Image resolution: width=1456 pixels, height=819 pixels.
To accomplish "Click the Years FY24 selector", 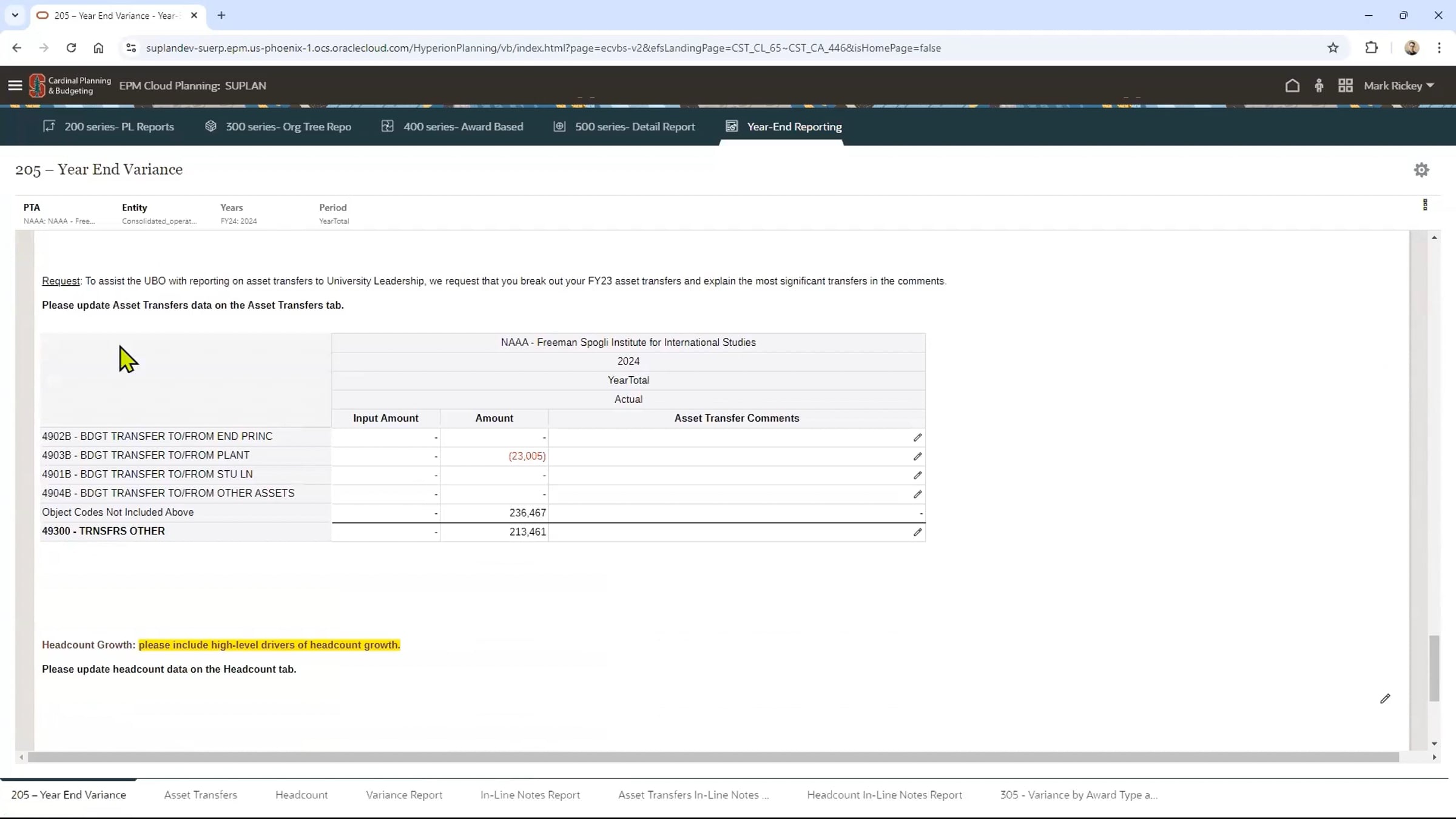I will 238,221.
